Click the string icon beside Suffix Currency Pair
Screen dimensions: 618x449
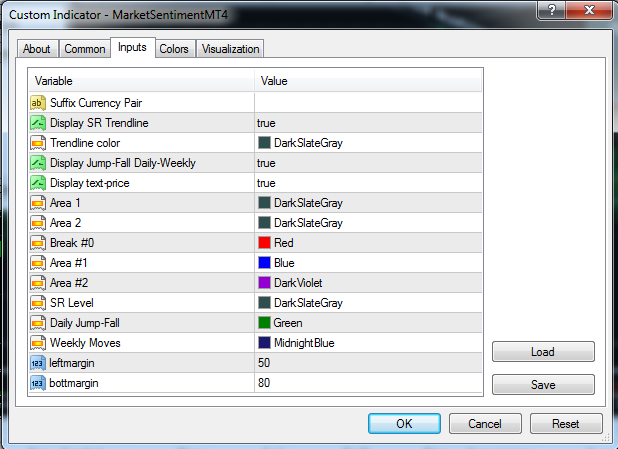[x=38, y=103]
